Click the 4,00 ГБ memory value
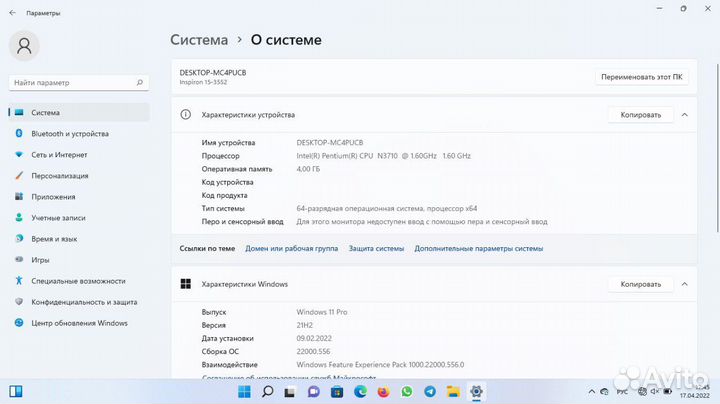 [308, 169]
